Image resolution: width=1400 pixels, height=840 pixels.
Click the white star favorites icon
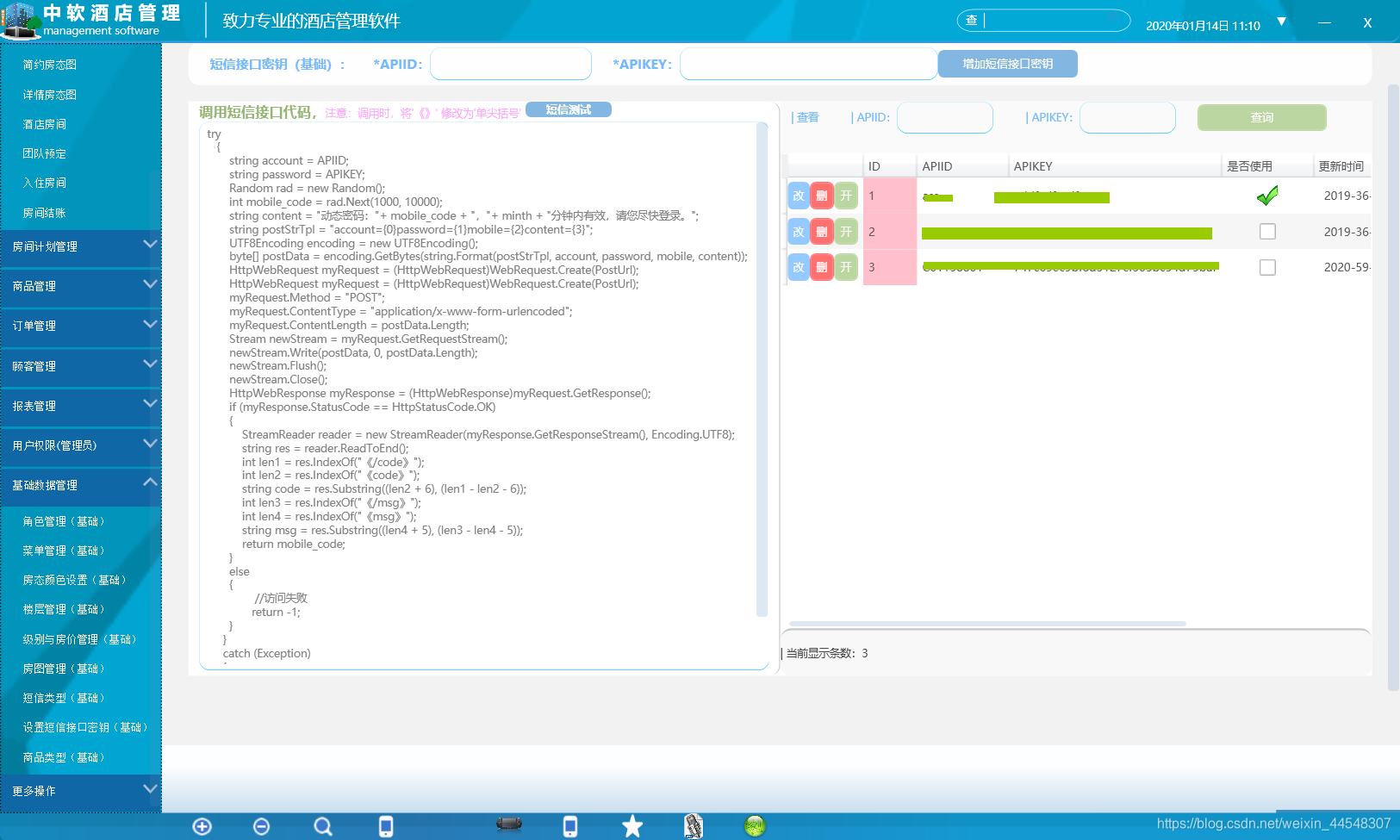coord(632,826)
